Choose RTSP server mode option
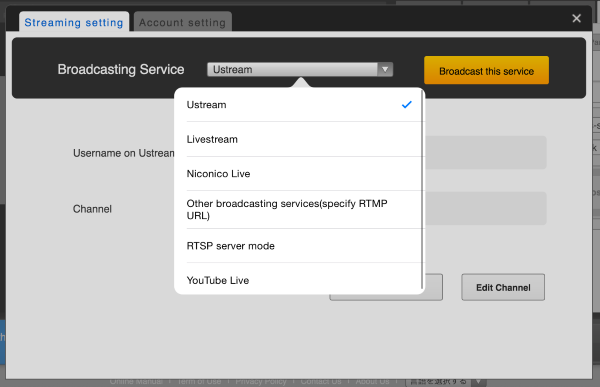 point(299,246)
